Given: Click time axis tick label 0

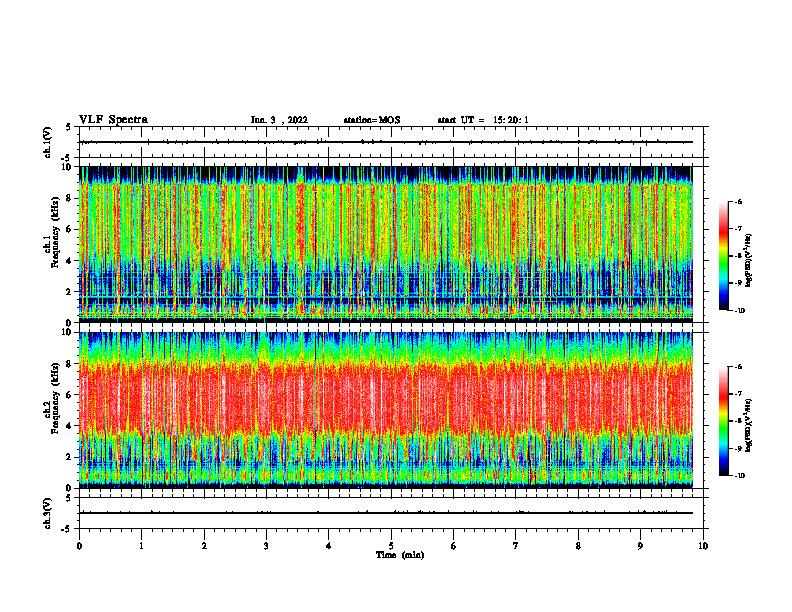Looking at the screenshot, I should (79, 546).
